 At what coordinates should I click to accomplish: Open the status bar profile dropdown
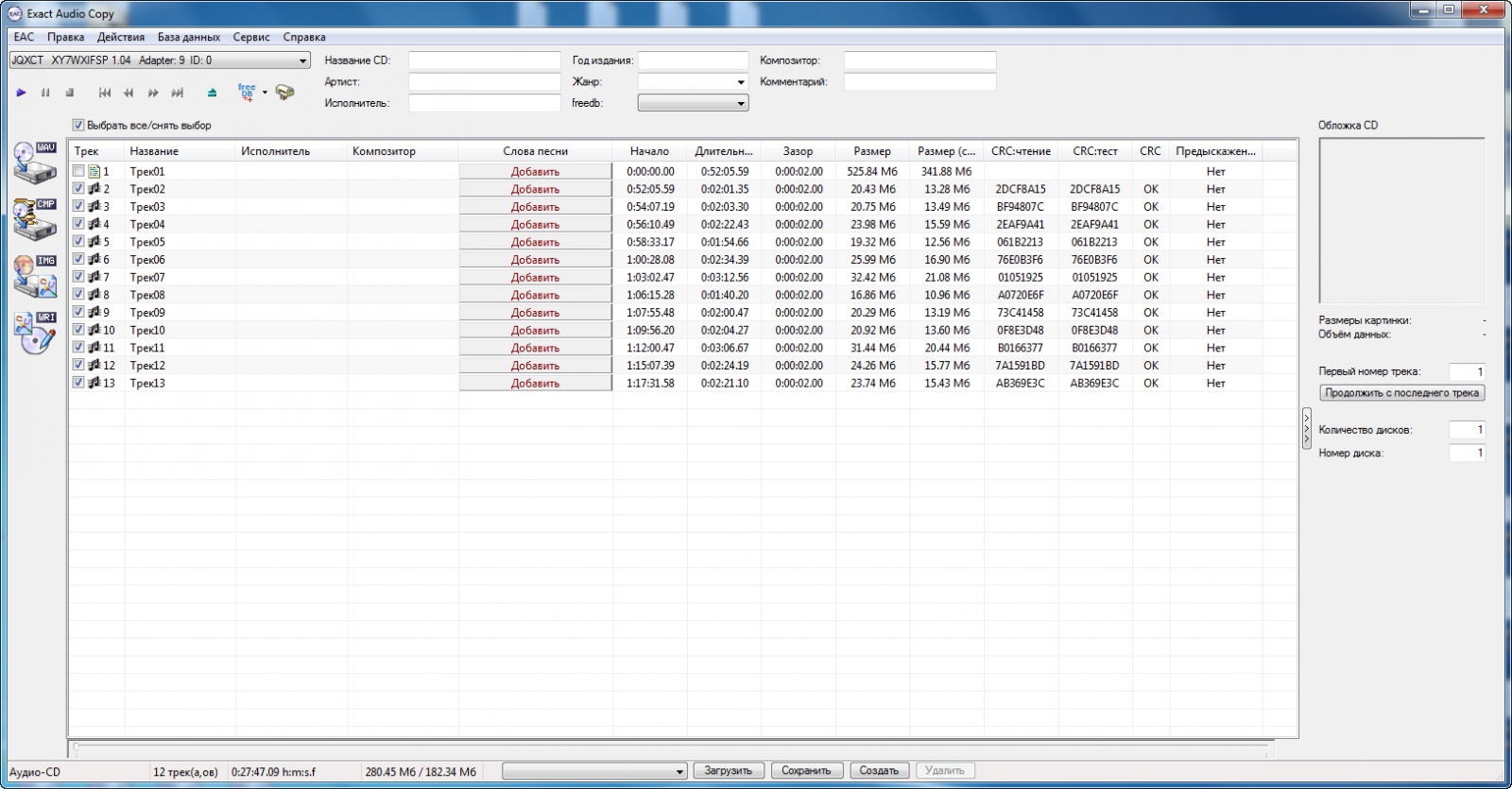pos(594,771)
